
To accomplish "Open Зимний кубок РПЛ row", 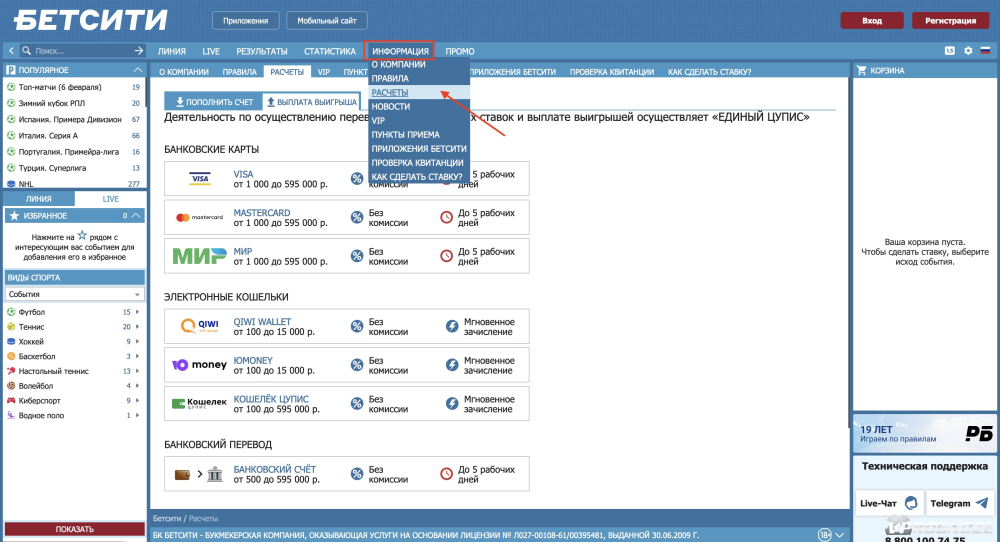I will click(x=73, y=103).
